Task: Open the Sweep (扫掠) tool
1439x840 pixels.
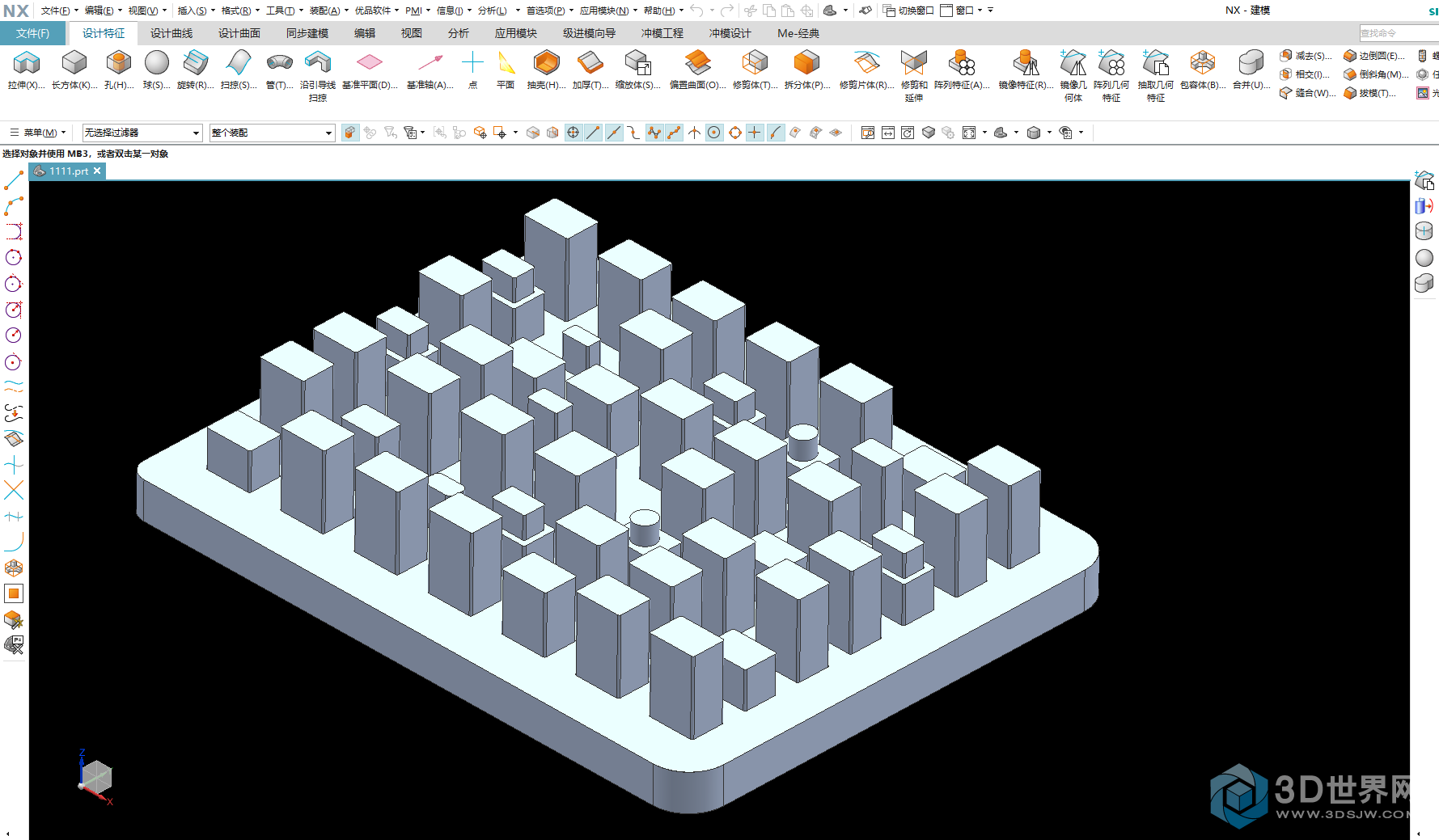Action: [239, 70]
